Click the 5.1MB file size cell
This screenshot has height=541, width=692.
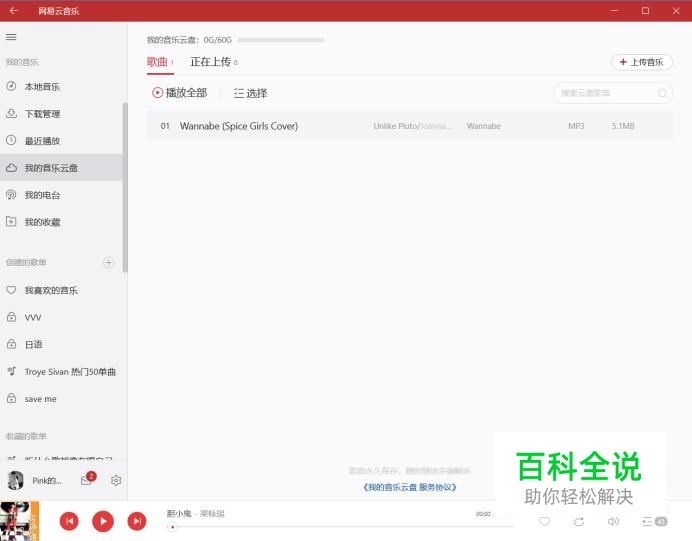[623, 126]
